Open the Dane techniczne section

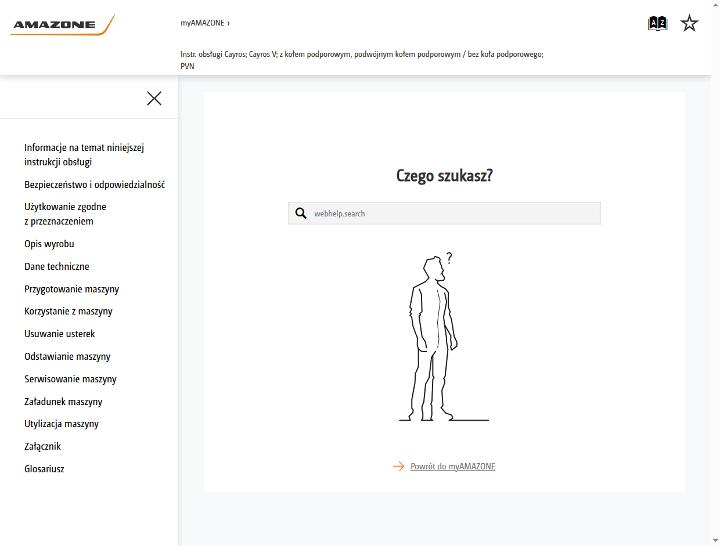point(57,266)
